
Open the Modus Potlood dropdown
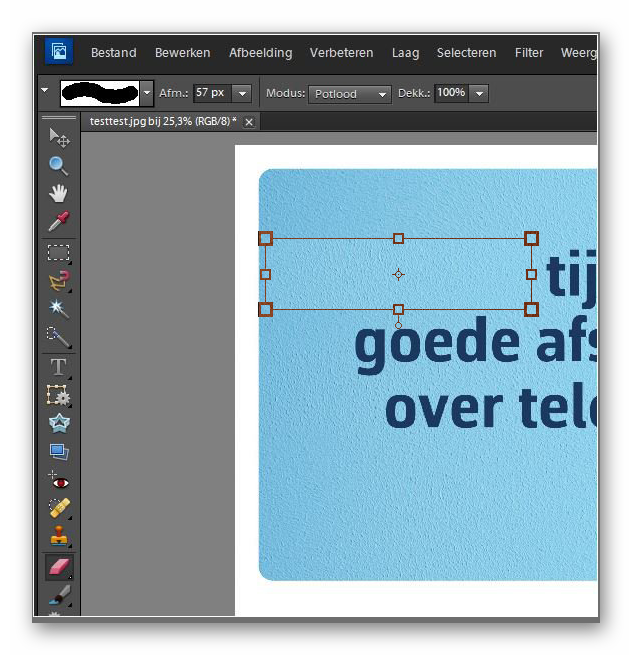click(349, 94)
